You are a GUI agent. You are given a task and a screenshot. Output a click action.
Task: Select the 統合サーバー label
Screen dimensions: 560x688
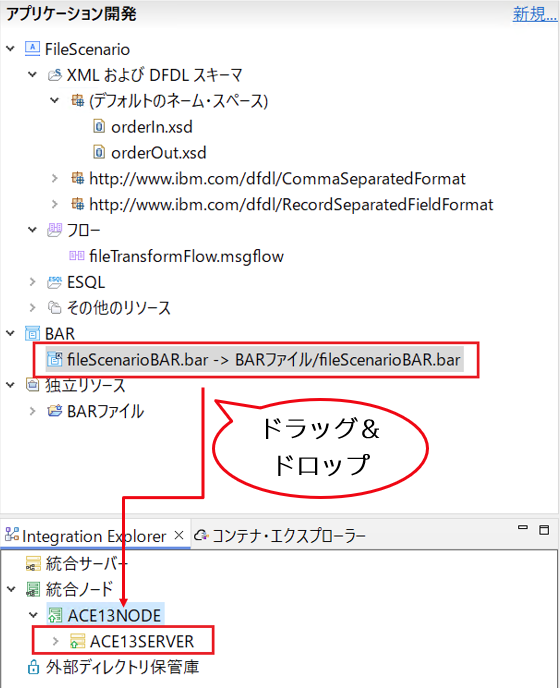pyautogui.click(x=86, y=564)
